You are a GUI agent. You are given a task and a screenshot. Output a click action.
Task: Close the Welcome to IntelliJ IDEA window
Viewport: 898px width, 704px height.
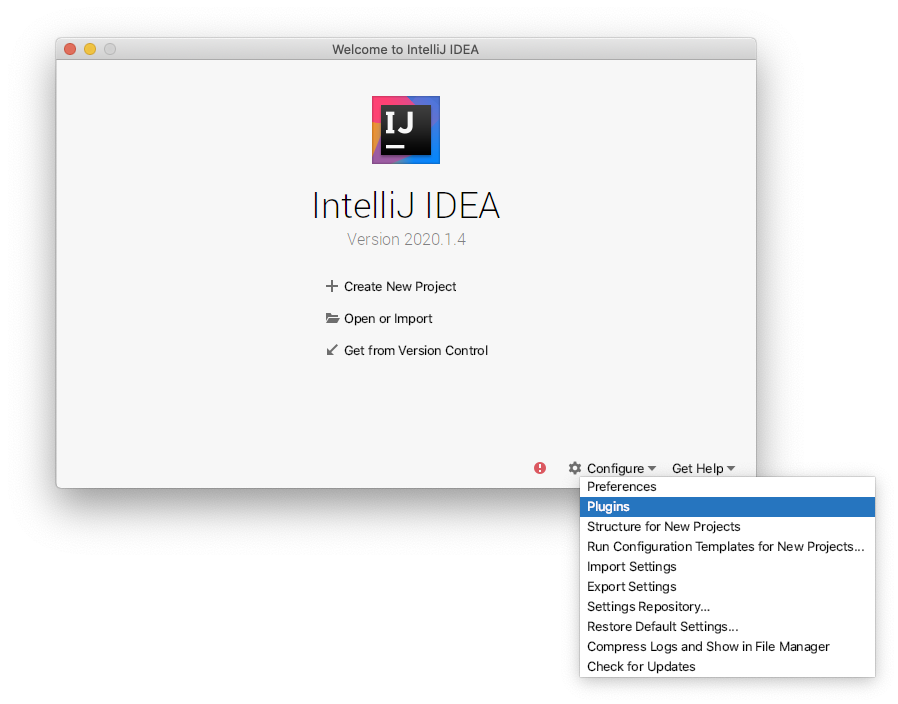[70, 49]
